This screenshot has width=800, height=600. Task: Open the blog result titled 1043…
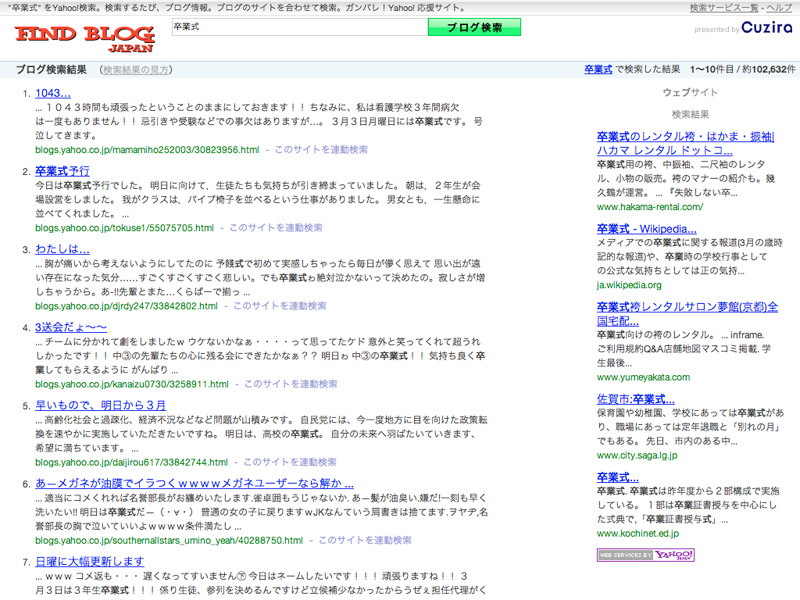pyautogui.click(x=52, y=94)
